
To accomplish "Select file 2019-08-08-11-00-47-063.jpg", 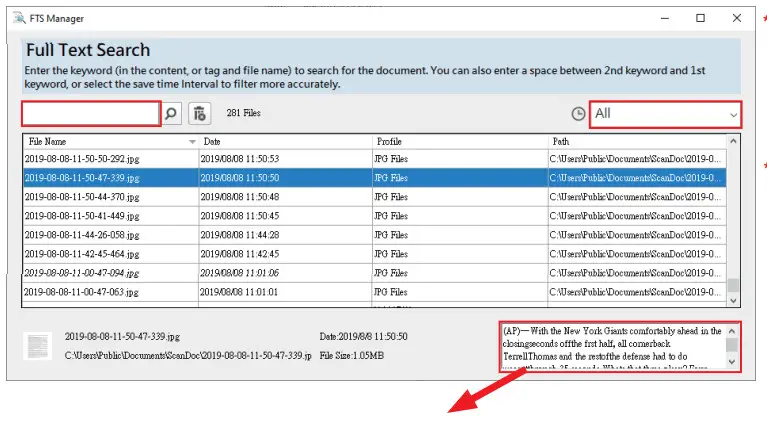I will click(82, 292).
